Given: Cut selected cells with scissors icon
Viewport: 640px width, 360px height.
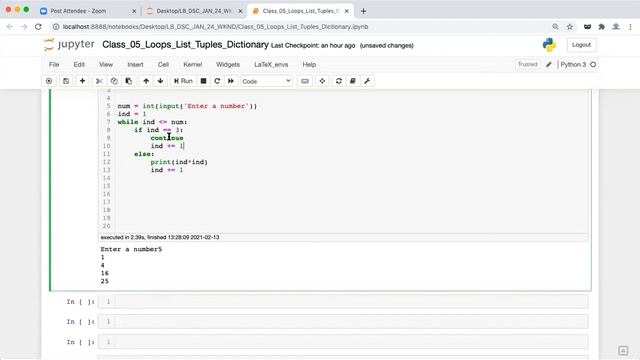Looking at the screenshot, I should coord(99,81).
